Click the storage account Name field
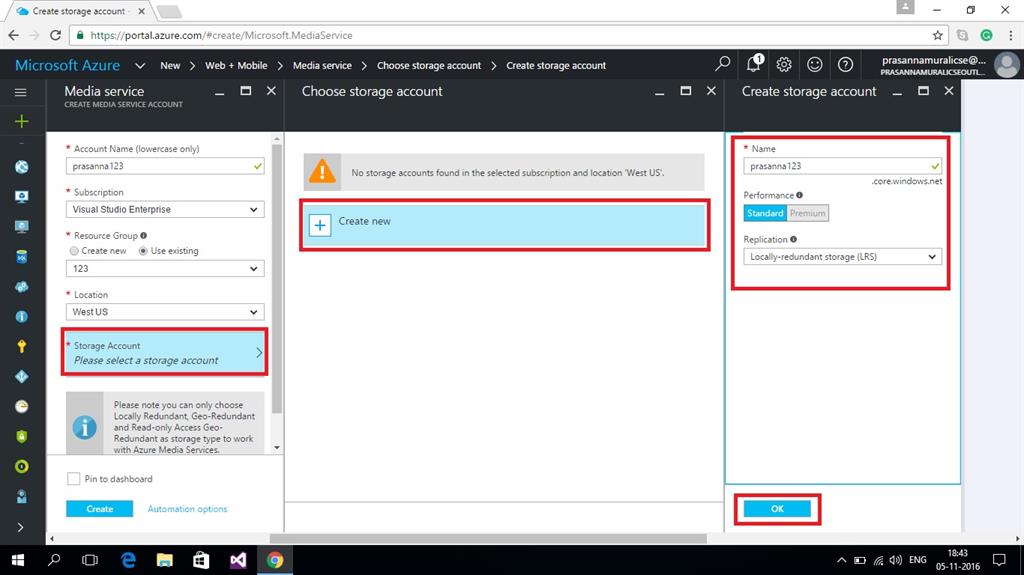The height and width of the screenshot is (575, 1024). point(842,166)
